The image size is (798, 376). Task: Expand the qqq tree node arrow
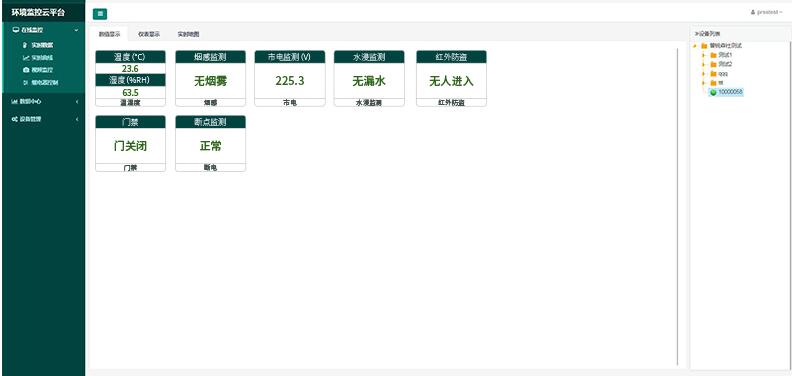(x=703, y=73)
